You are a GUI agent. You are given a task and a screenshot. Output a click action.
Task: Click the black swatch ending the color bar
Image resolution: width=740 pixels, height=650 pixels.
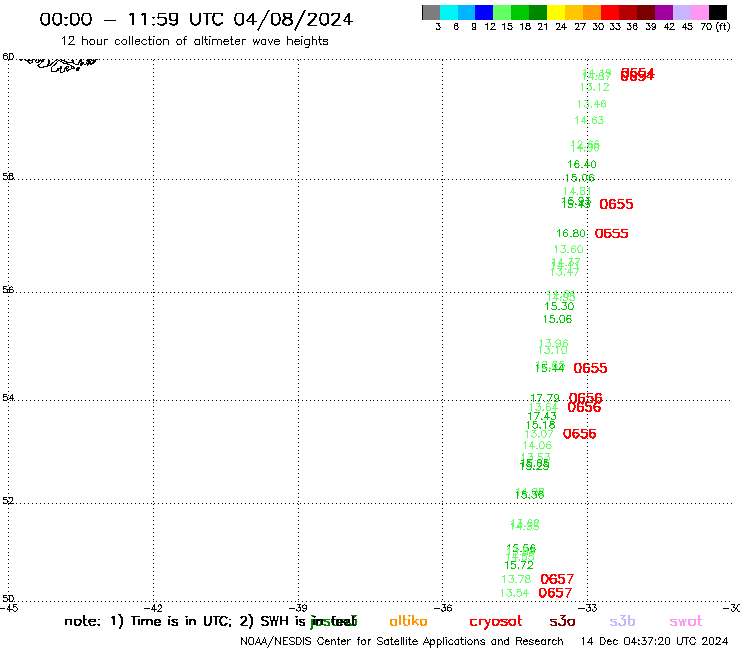pos(718,12)
